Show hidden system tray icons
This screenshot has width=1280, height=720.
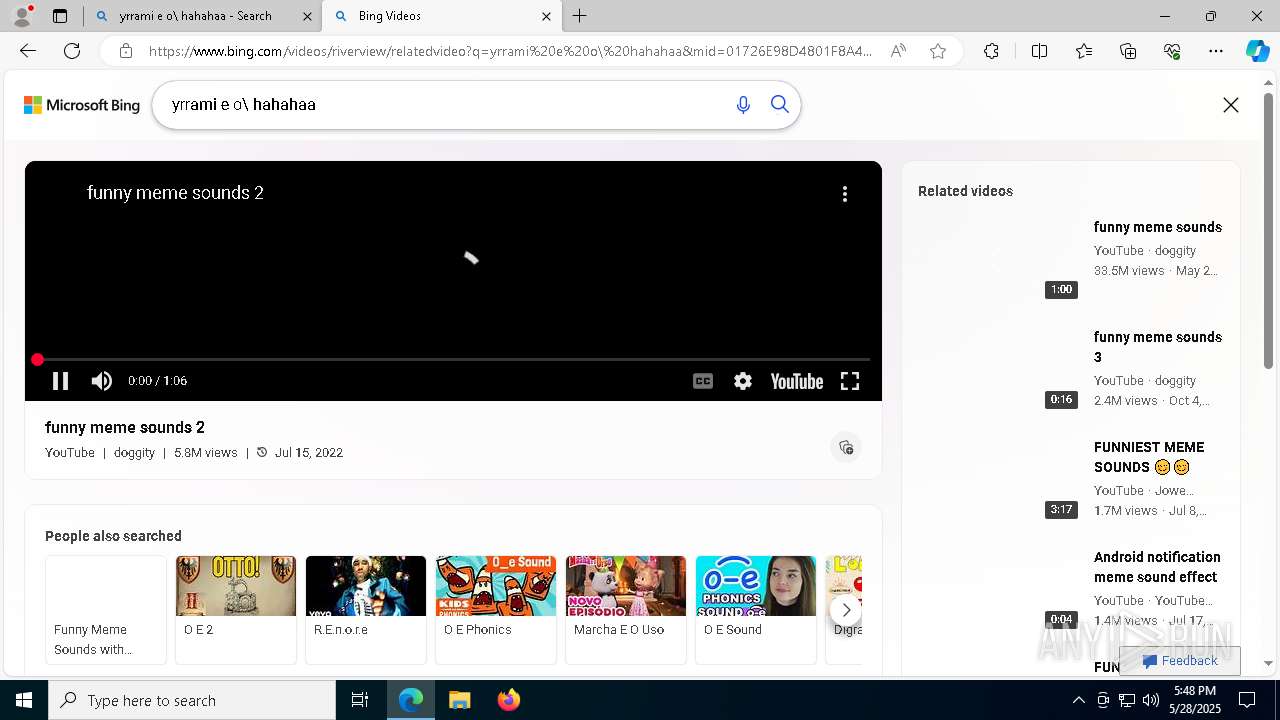pos(1079,700)
